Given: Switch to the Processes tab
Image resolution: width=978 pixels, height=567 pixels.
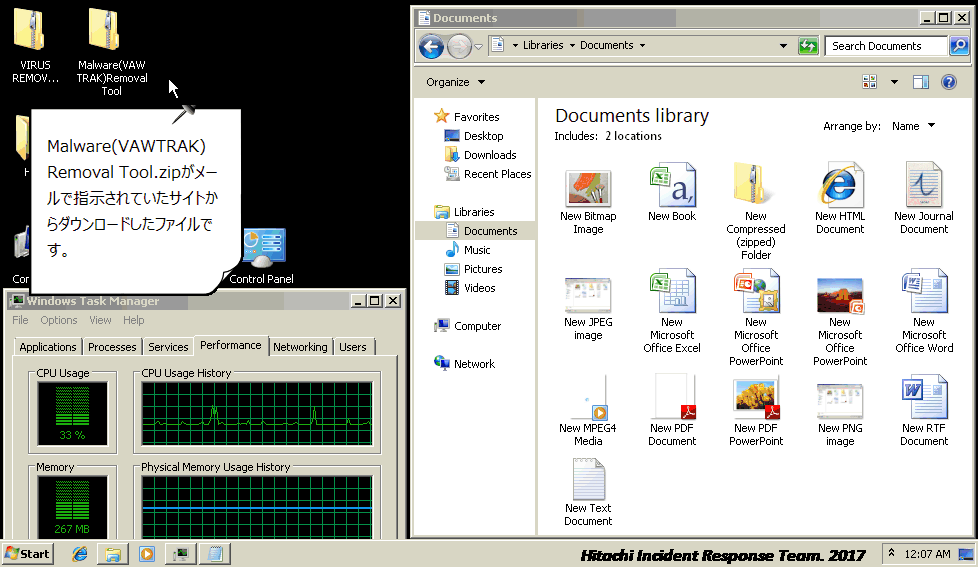Looking at the screenshot, I should tap(112, 347).
